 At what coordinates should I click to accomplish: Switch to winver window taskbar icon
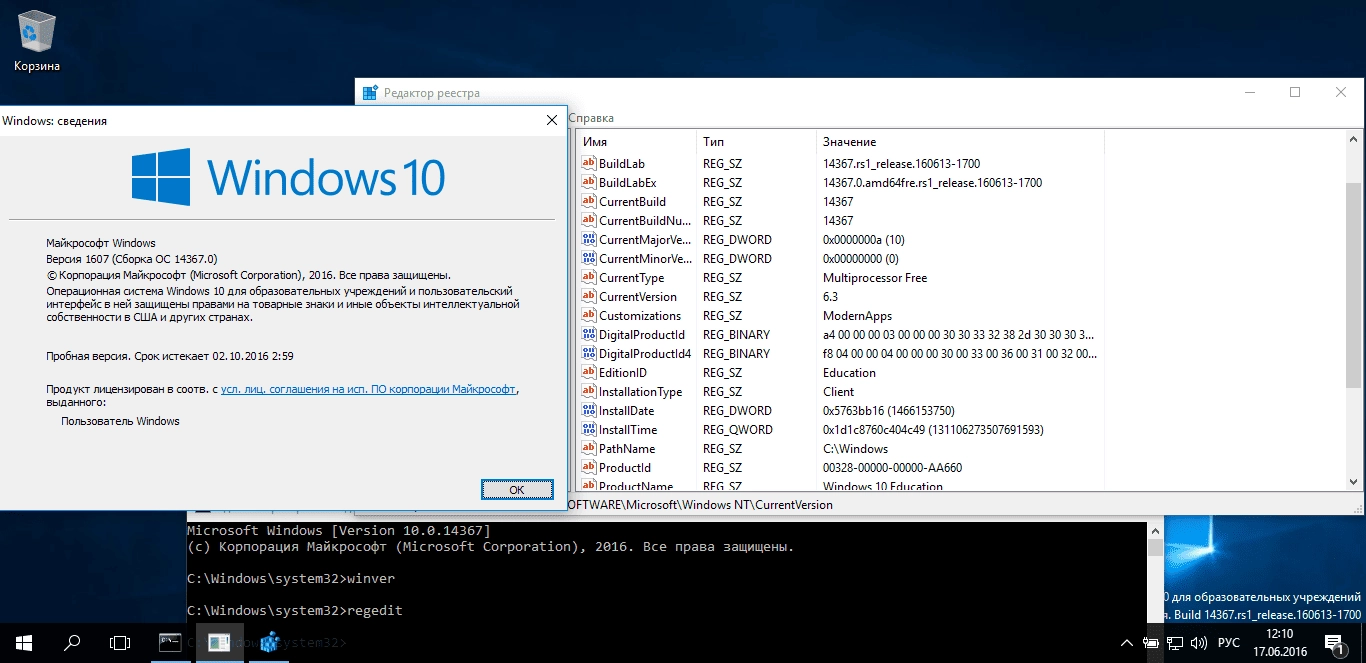[x=219, y=642]
